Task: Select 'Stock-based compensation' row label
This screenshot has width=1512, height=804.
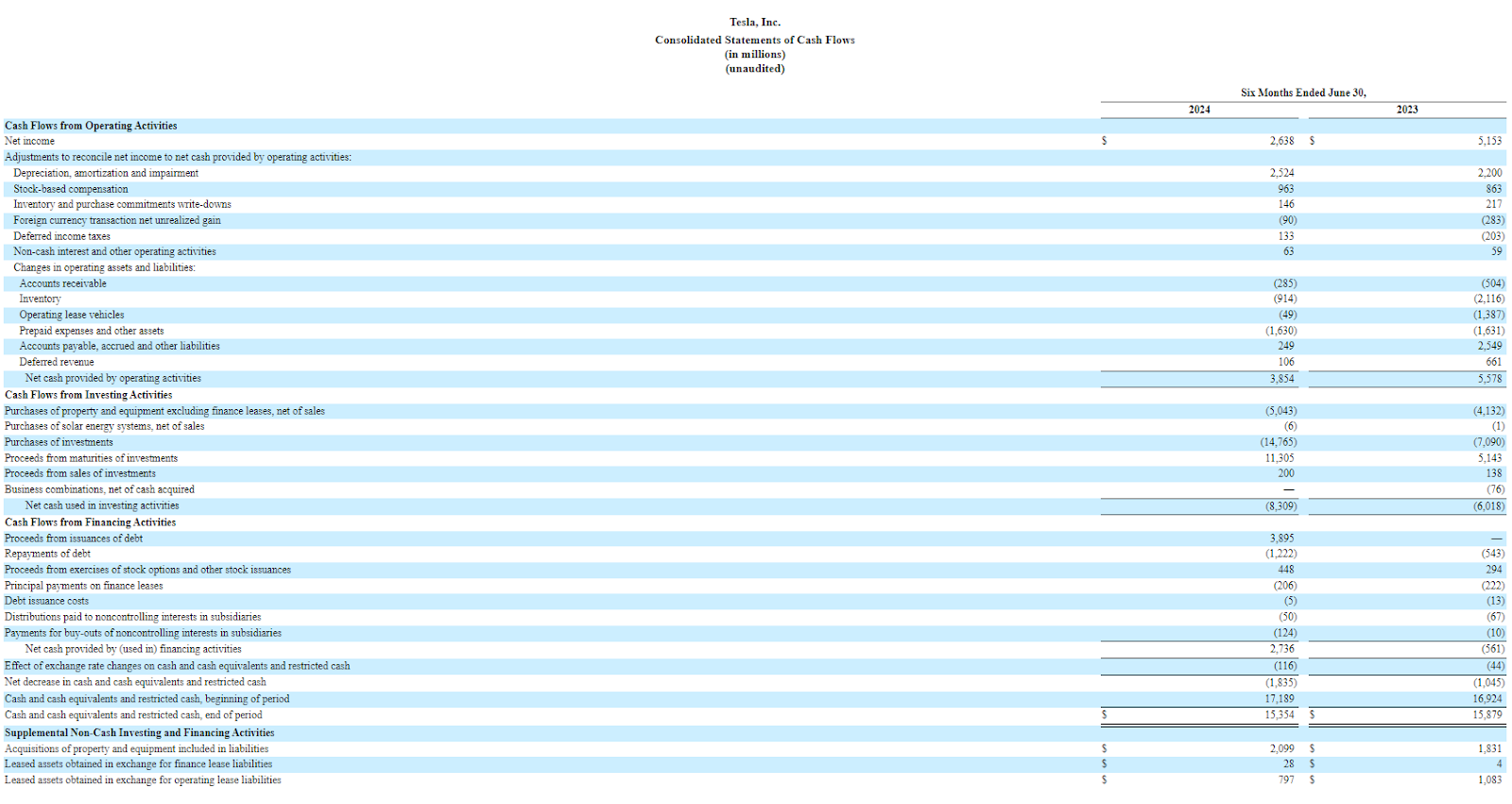Action: click(x=71, y=189)
